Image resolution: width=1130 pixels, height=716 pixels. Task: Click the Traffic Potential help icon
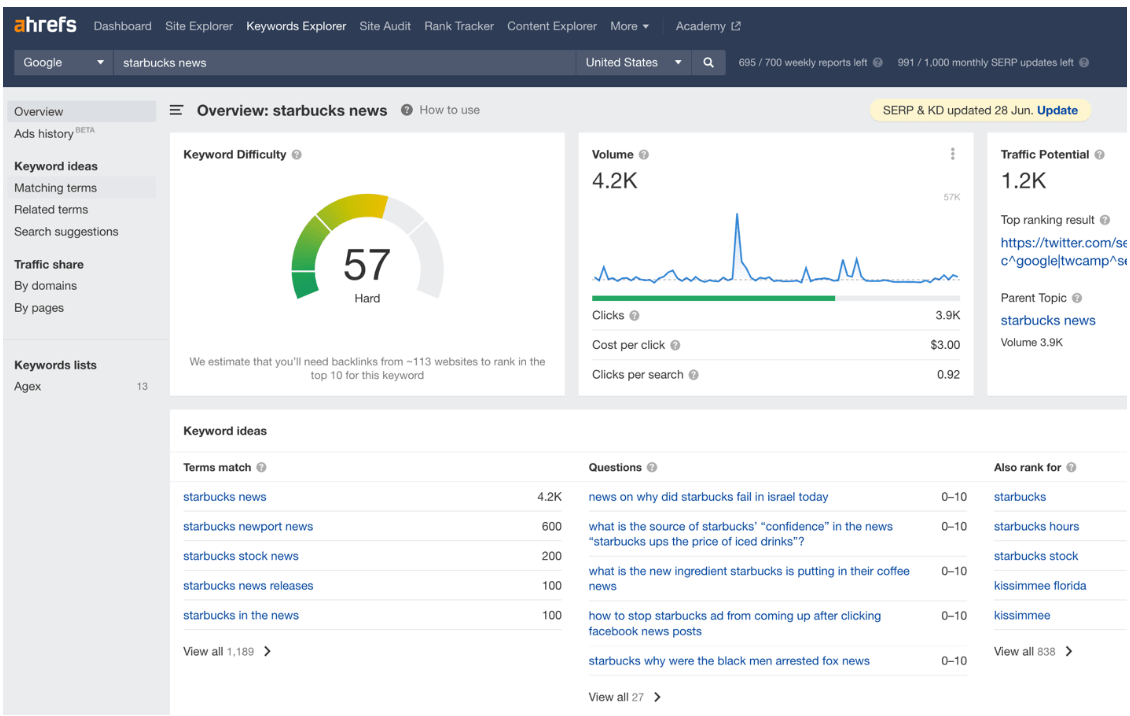[x=1099, y=155]
